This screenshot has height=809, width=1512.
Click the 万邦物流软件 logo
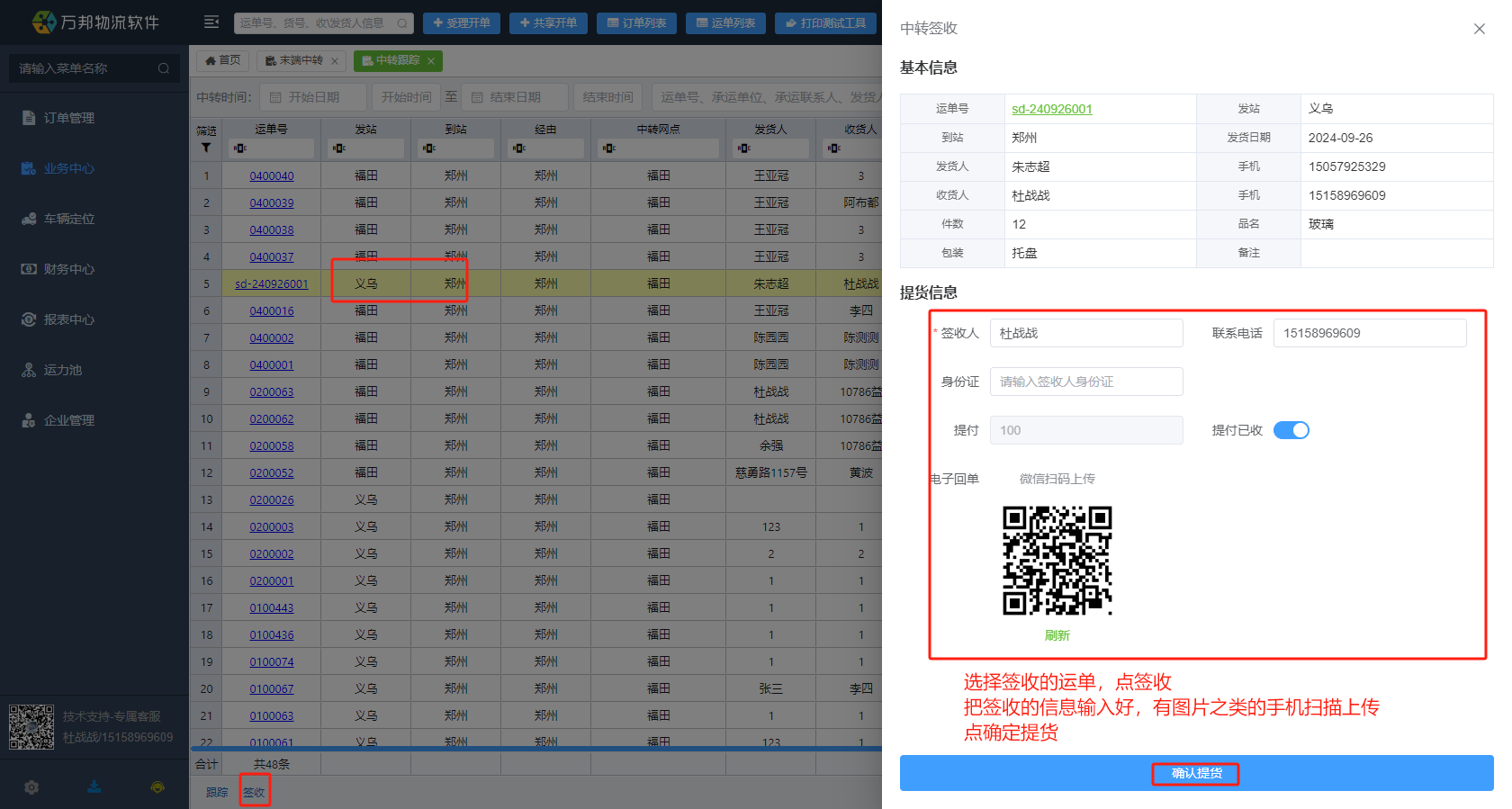pyautogui.click(x=95, y=22)
